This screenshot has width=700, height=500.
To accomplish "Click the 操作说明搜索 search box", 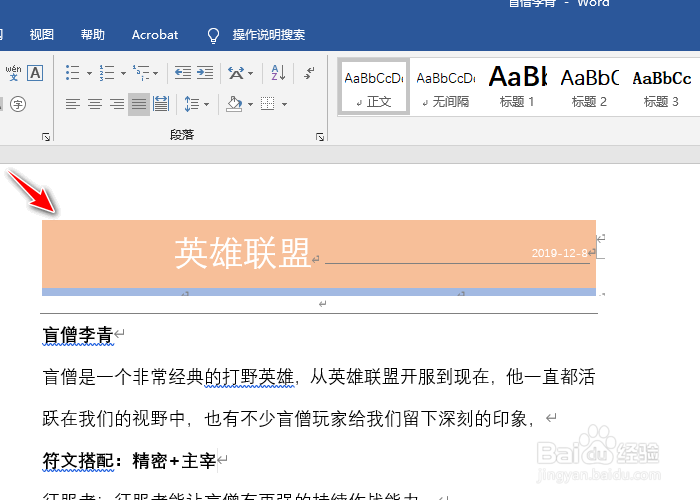I will pyautogui.click(x=269, y=35).
